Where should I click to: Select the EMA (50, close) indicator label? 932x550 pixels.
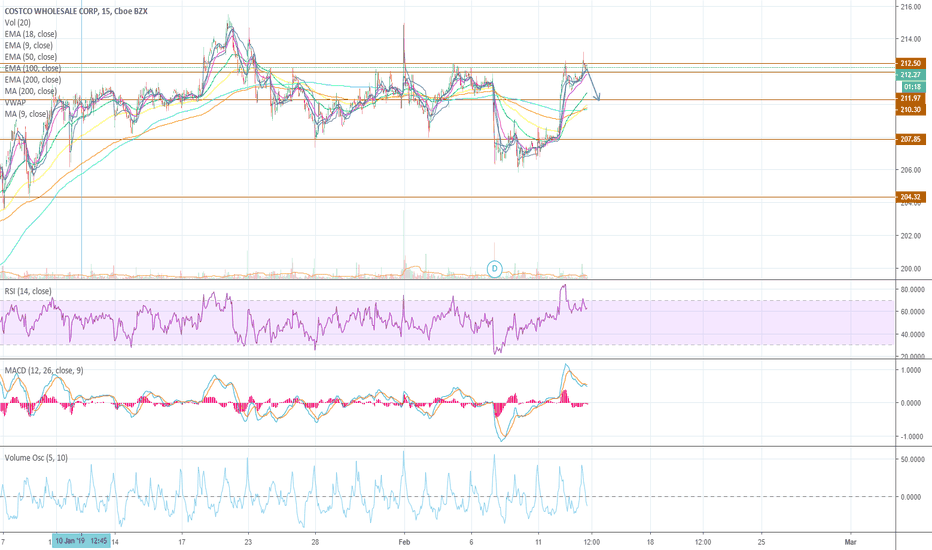point(31,56)
